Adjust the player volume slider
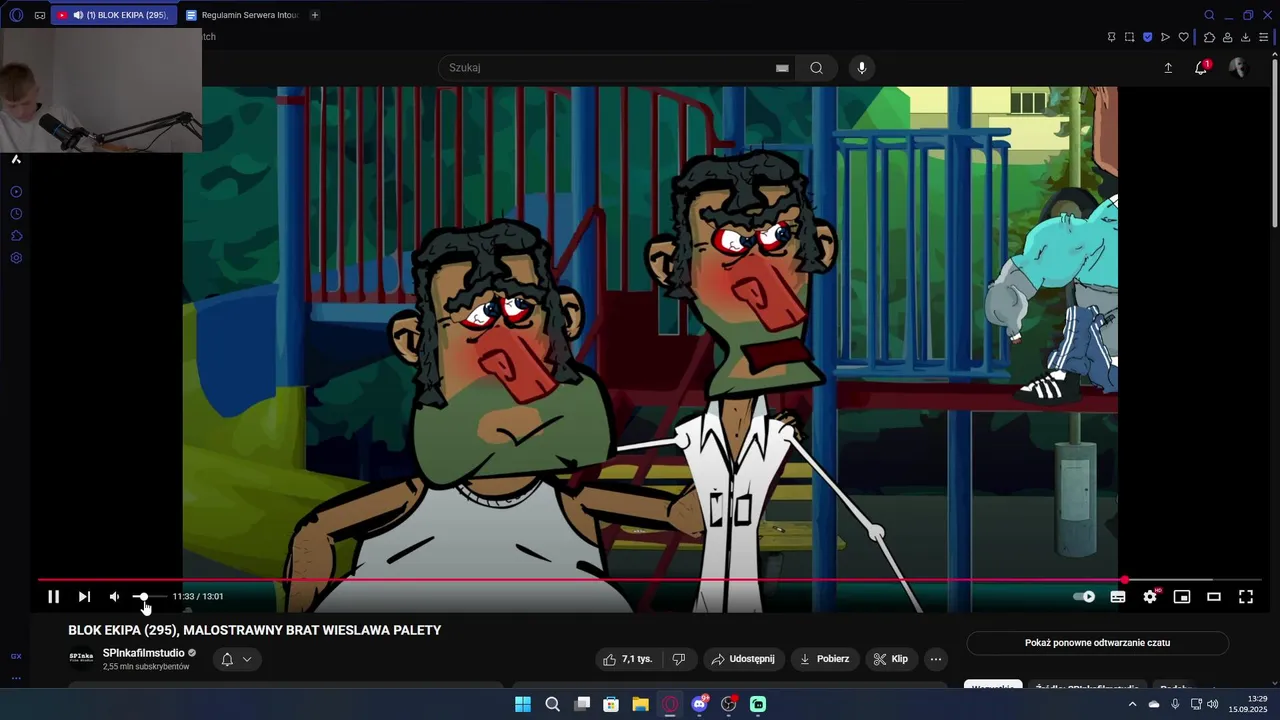Viewport: 1280px width, 720px height. 149,597
